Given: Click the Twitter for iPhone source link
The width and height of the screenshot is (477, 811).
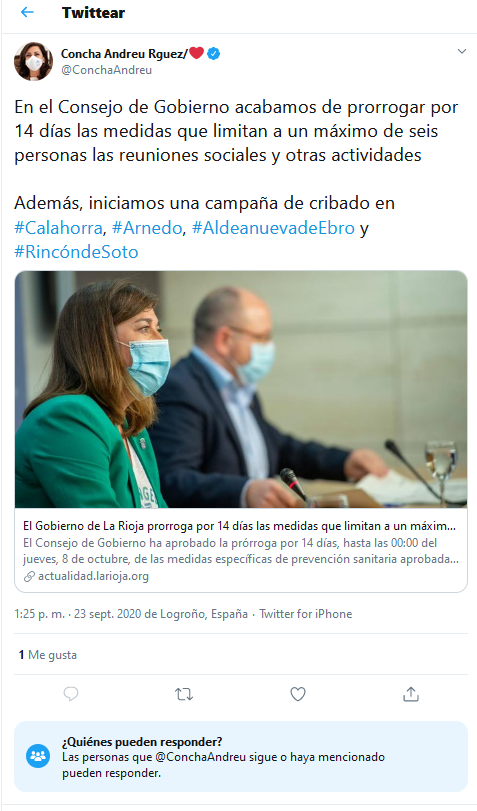Looking at the screenshot, I should (306, 614).
